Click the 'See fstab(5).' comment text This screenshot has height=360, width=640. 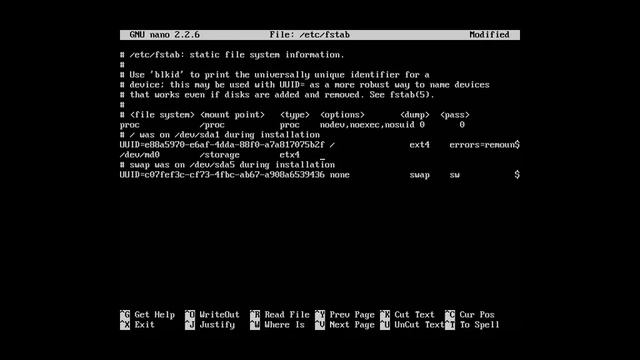point(402,95)
